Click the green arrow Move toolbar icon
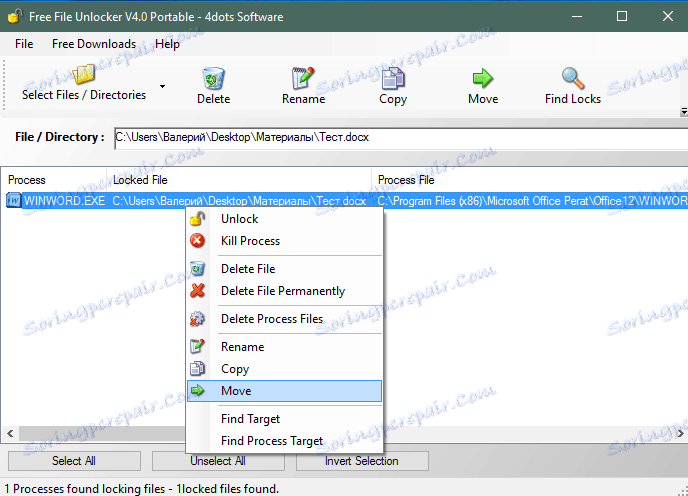The height and width of the screenshot is (496, 688). point(483,78)
